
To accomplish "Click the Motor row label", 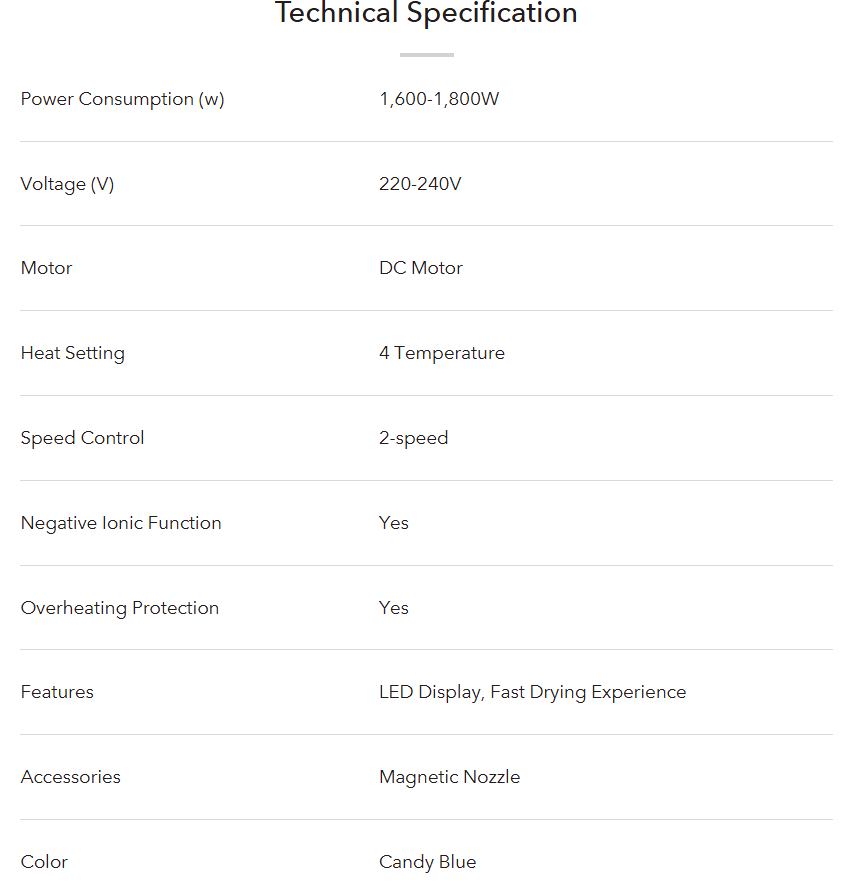I will click(46, 268).
